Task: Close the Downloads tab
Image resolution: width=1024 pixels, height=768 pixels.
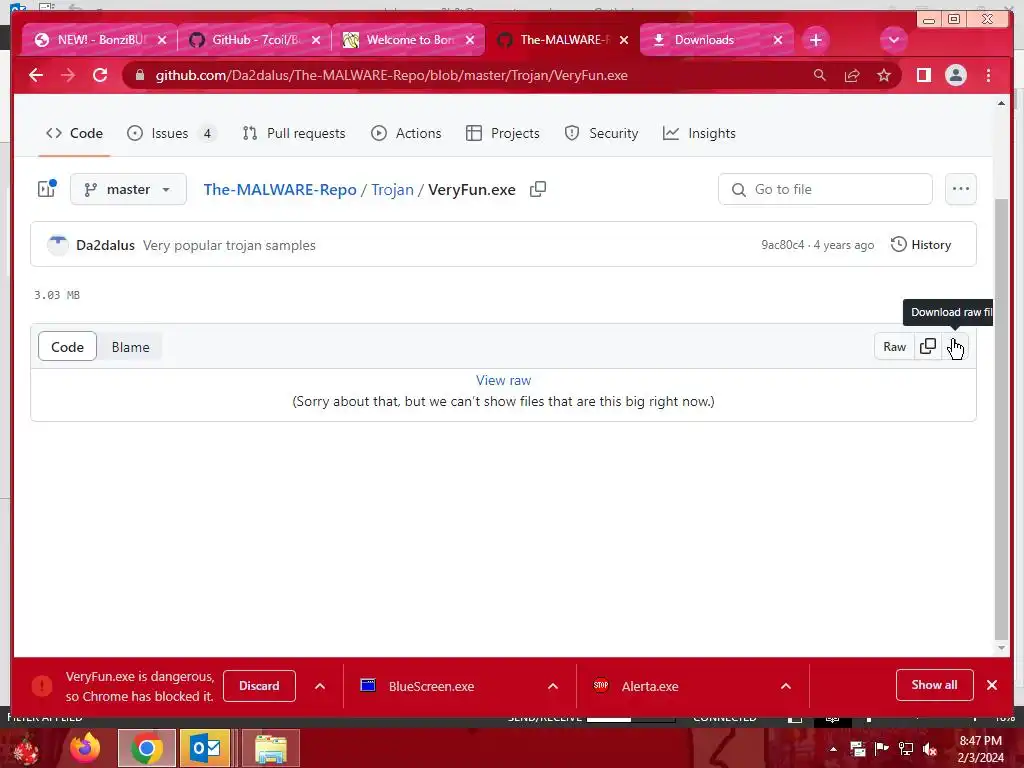Action: click(778, 40)
